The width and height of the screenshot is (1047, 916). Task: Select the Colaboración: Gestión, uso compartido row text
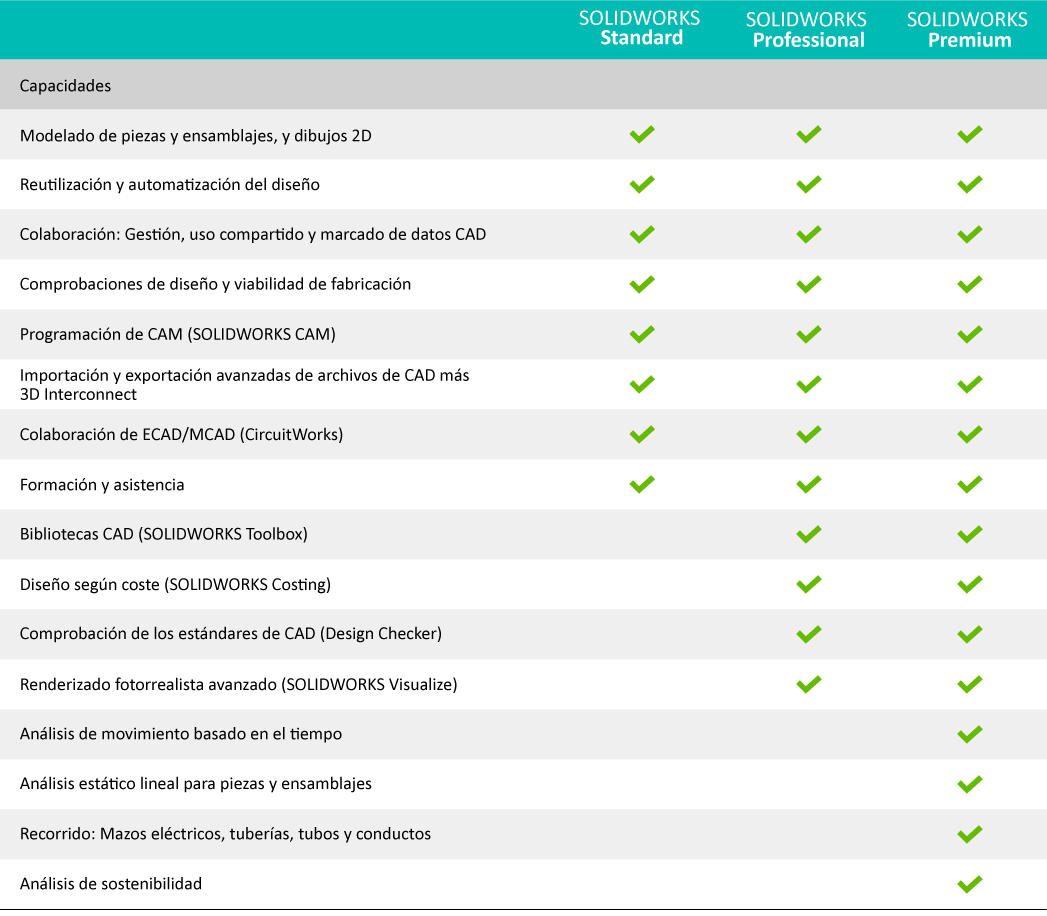[253, 234]
